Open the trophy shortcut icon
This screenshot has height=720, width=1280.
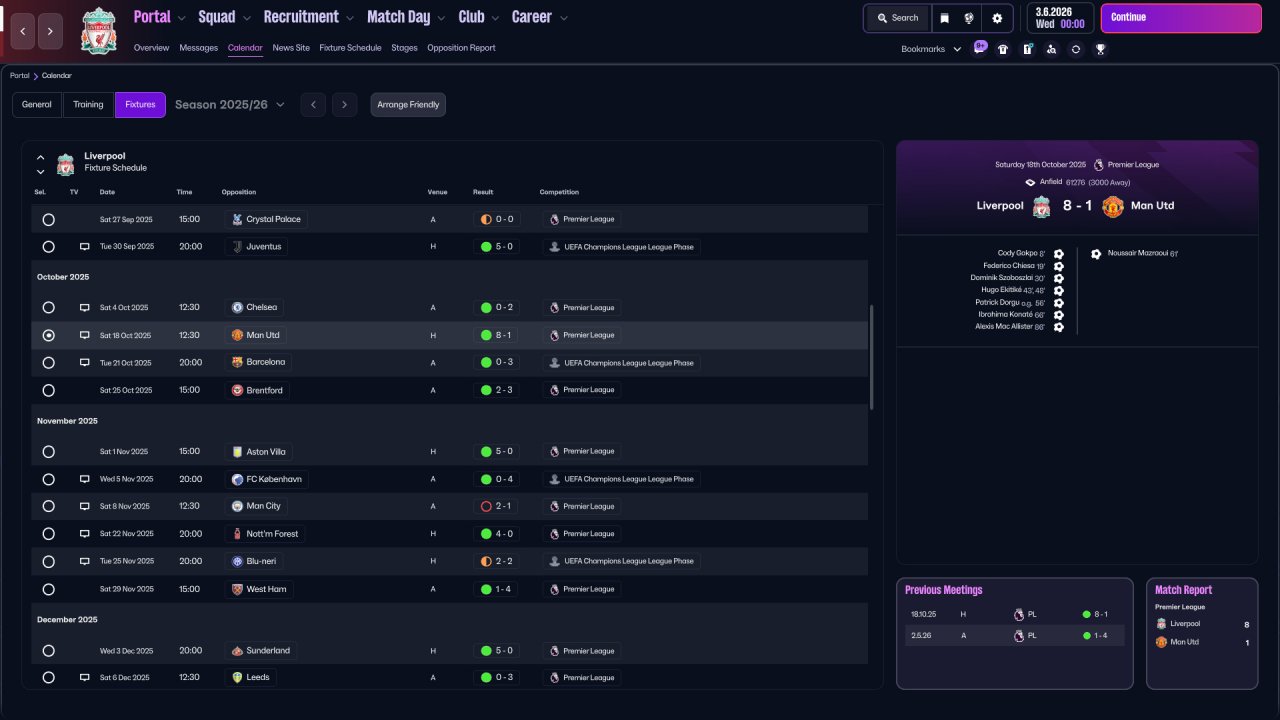pyautogui.click(x=1100, y=49)
